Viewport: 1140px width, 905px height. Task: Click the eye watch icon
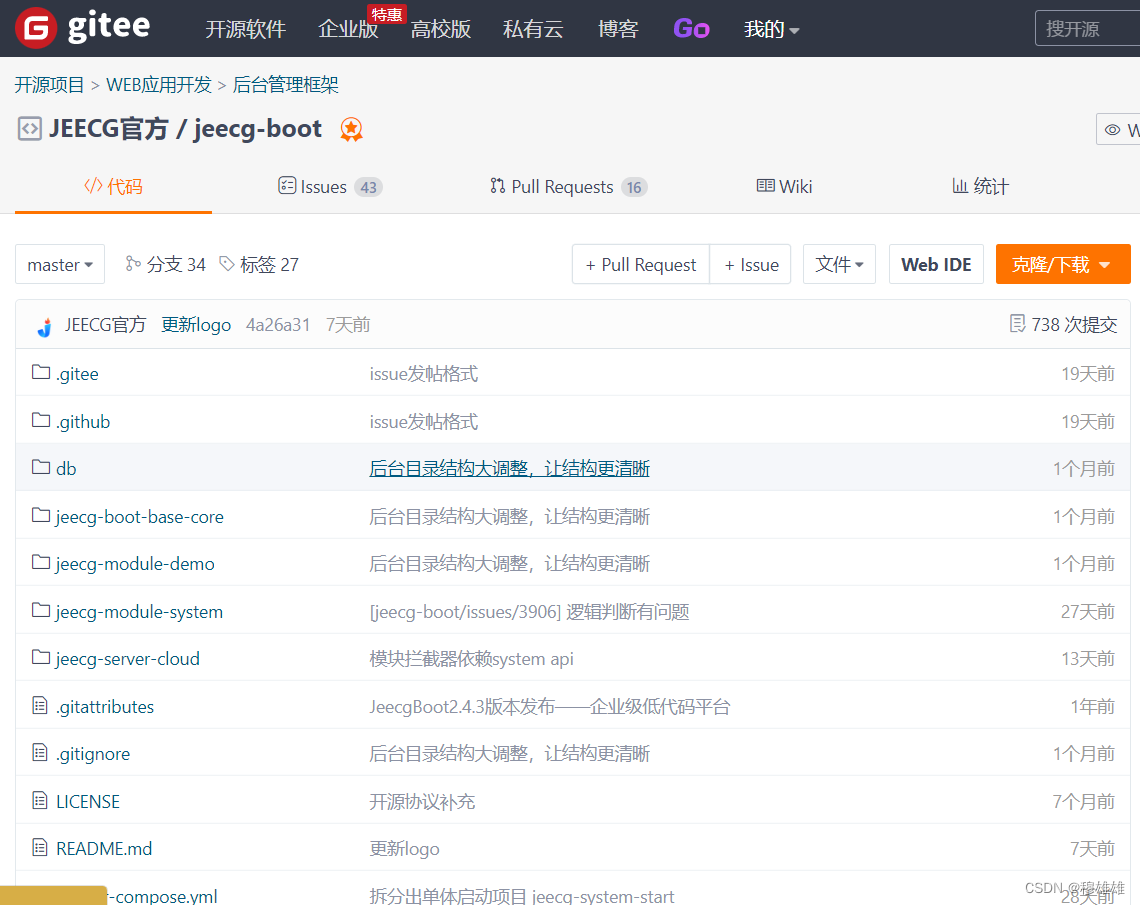(1112, 129)
